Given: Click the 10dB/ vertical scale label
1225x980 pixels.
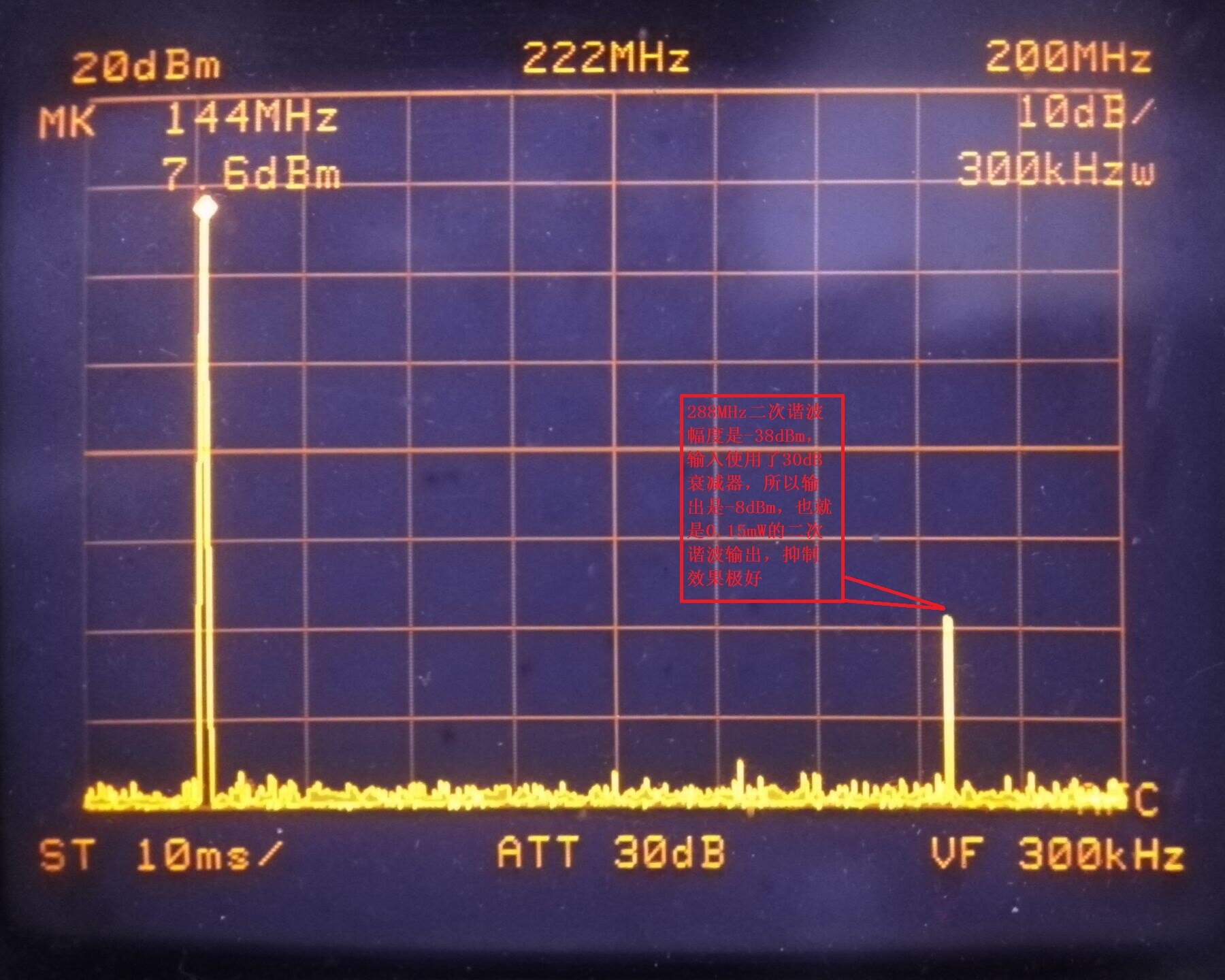Looking at the screenshot, I should coord(1085,112).
